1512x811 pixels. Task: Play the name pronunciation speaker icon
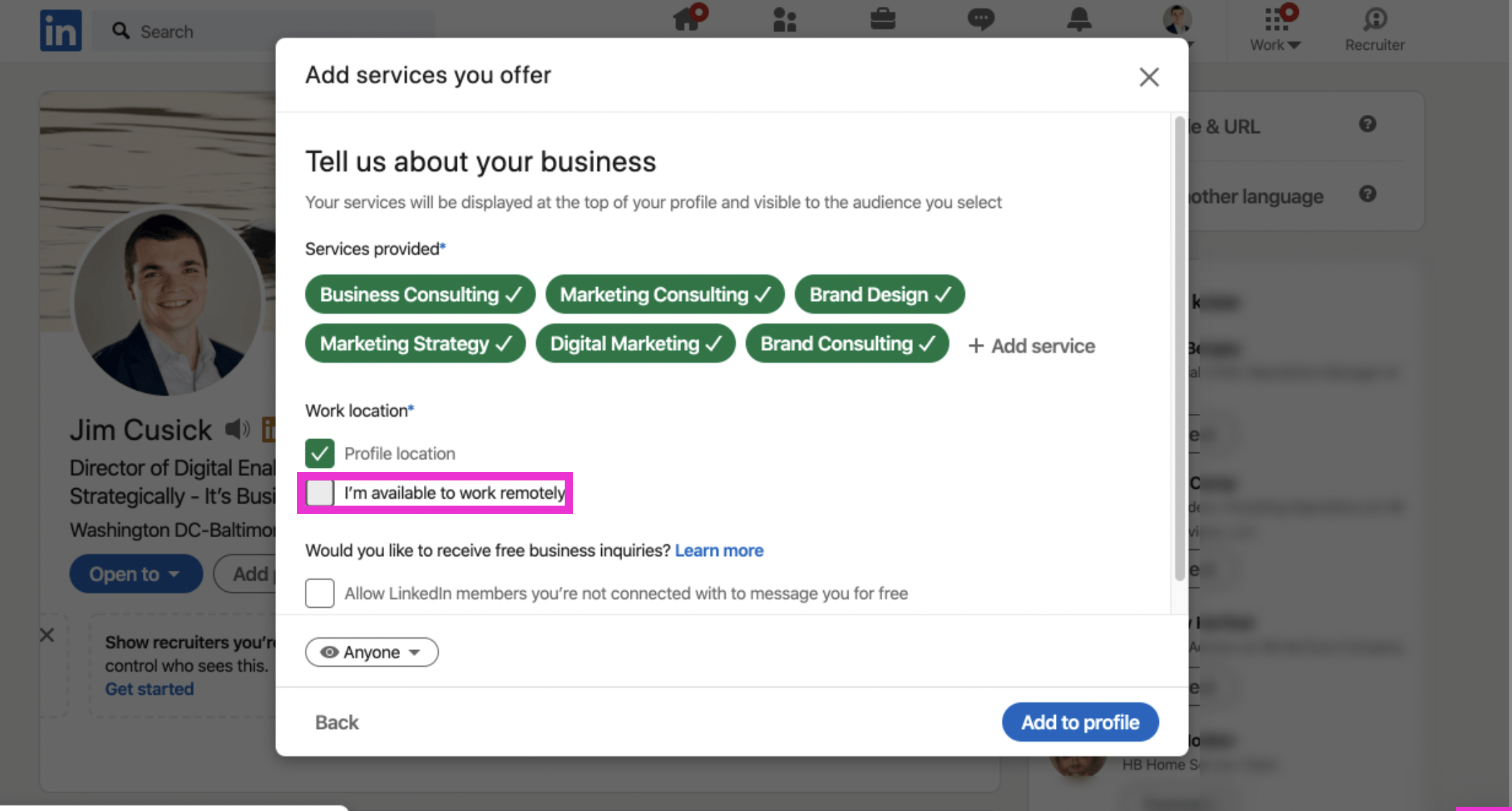[x=237, y=429]
